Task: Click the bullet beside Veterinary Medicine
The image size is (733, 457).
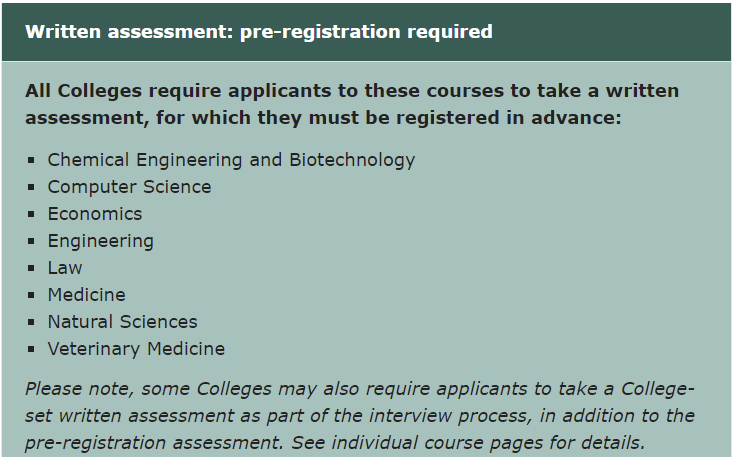Action: tap(32, 349)
